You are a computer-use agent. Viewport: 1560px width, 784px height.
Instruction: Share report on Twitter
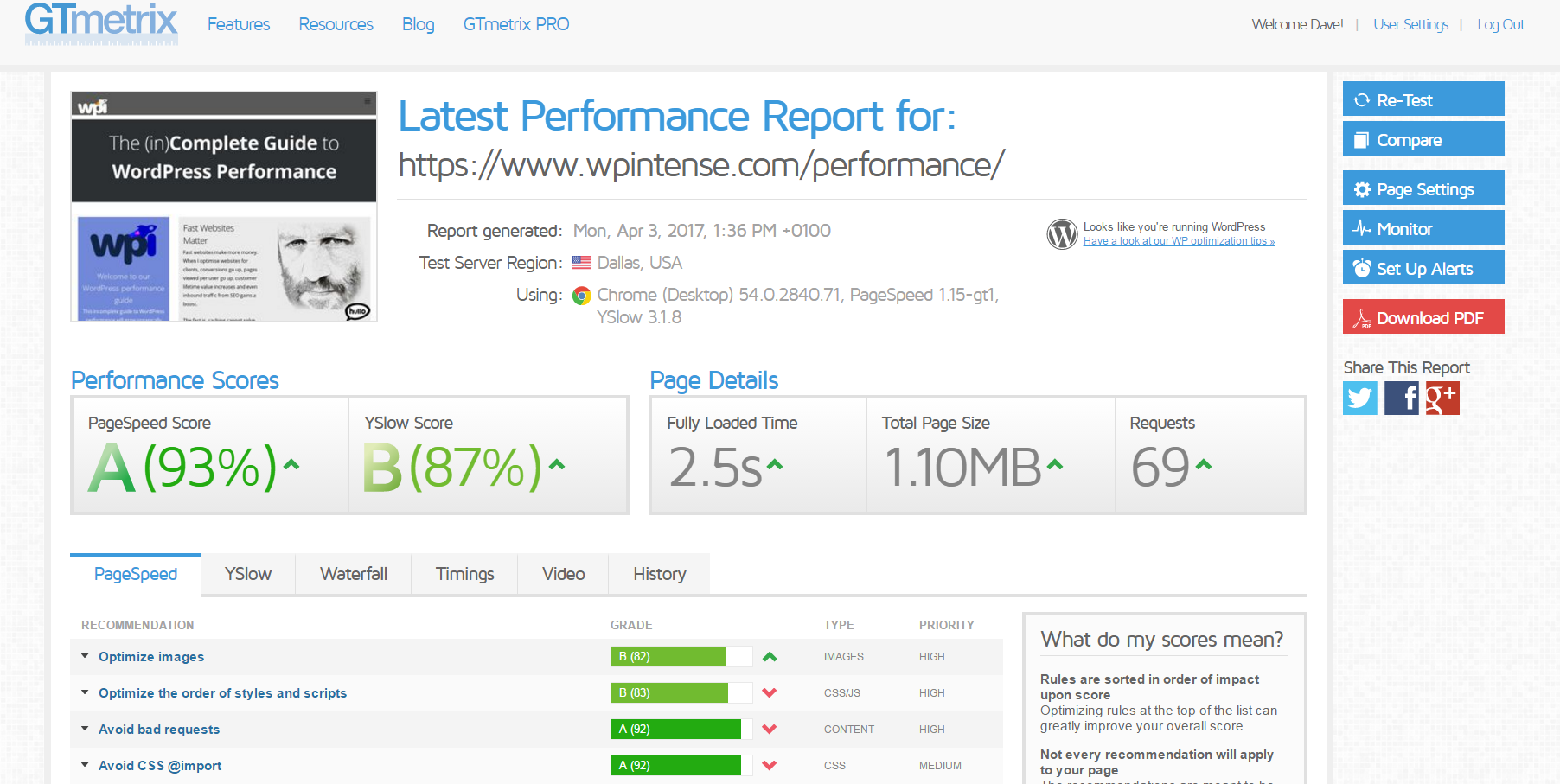1360,398
